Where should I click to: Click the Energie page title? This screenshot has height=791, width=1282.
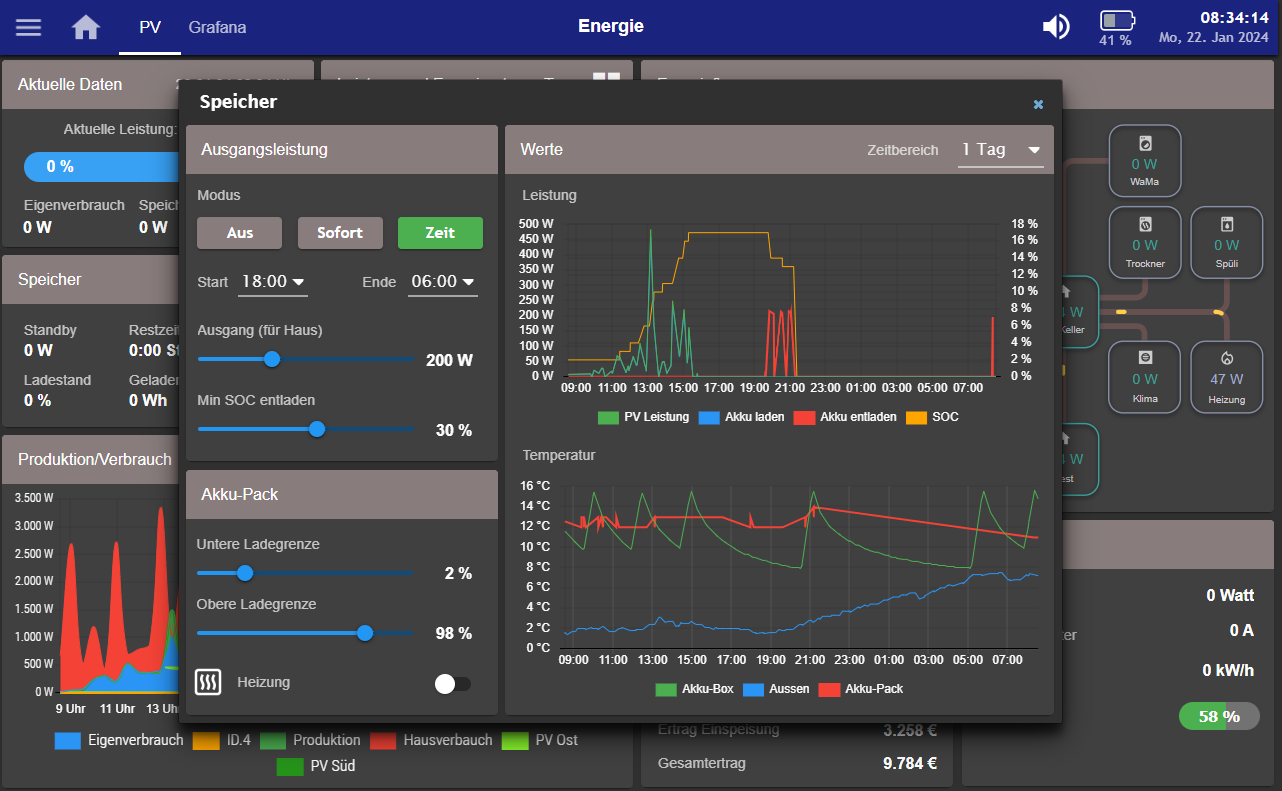(x=611, y=27)
